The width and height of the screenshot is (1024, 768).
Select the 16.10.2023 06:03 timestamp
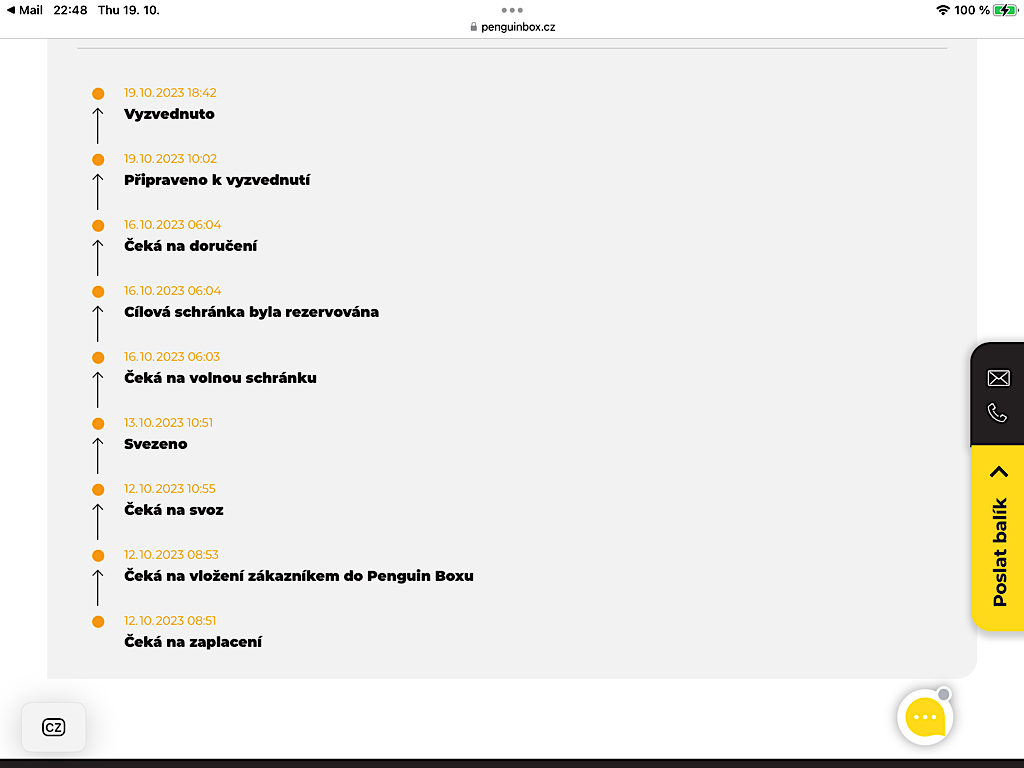pos(172,357)
